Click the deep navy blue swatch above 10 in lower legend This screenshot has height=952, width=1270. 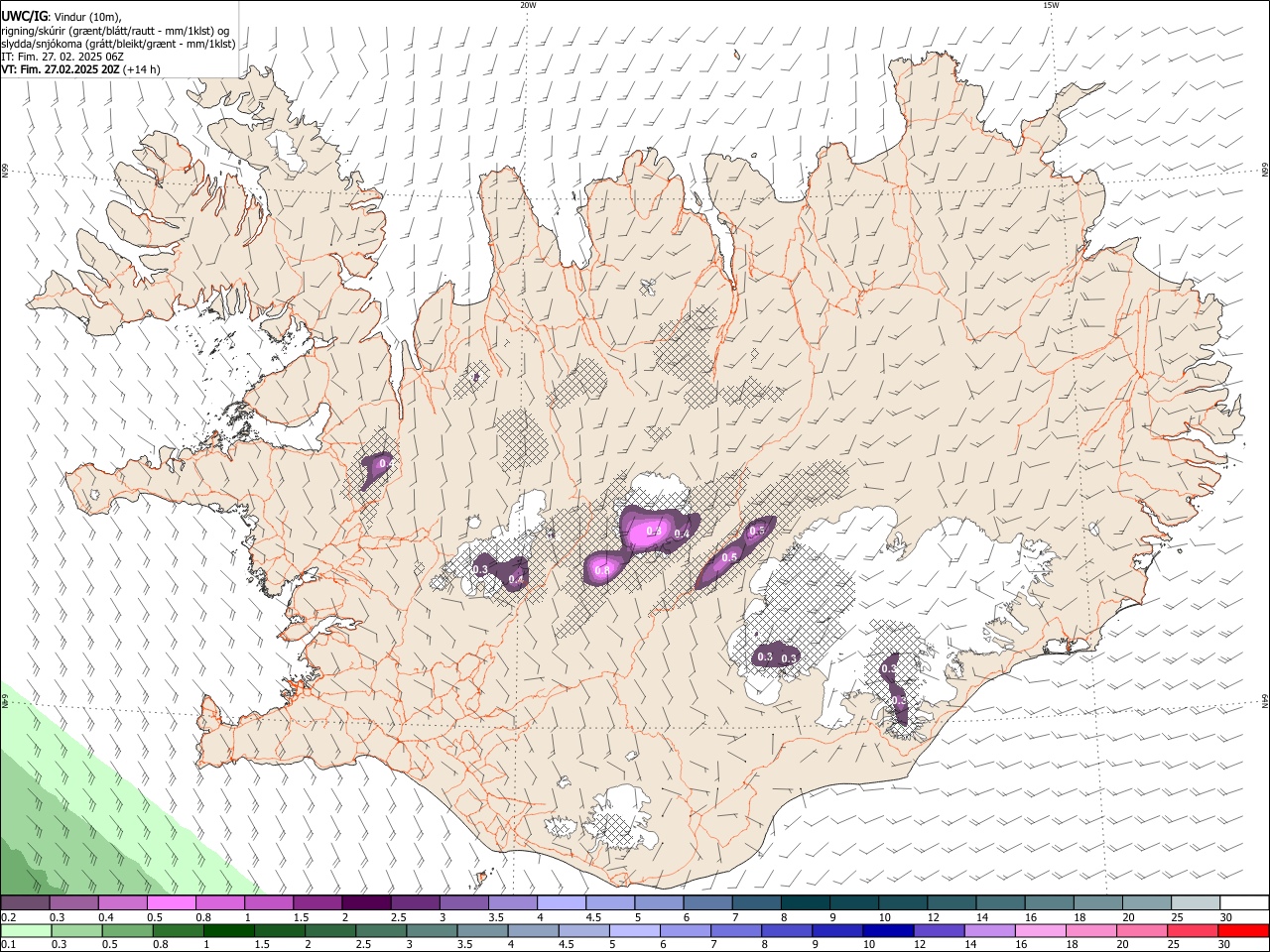click(x=887, y=930)
